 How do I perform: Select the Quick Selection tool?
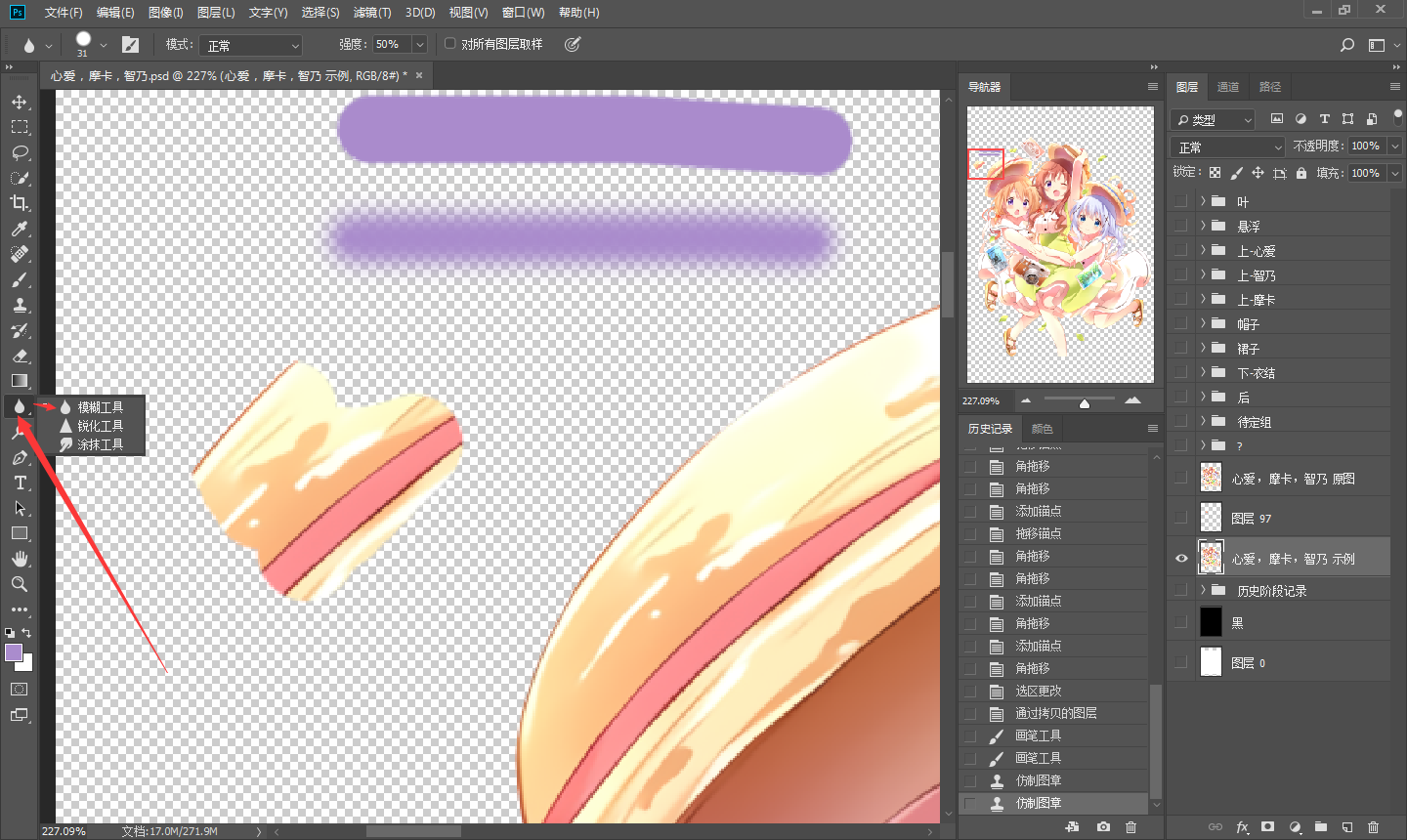click(20, 178)
